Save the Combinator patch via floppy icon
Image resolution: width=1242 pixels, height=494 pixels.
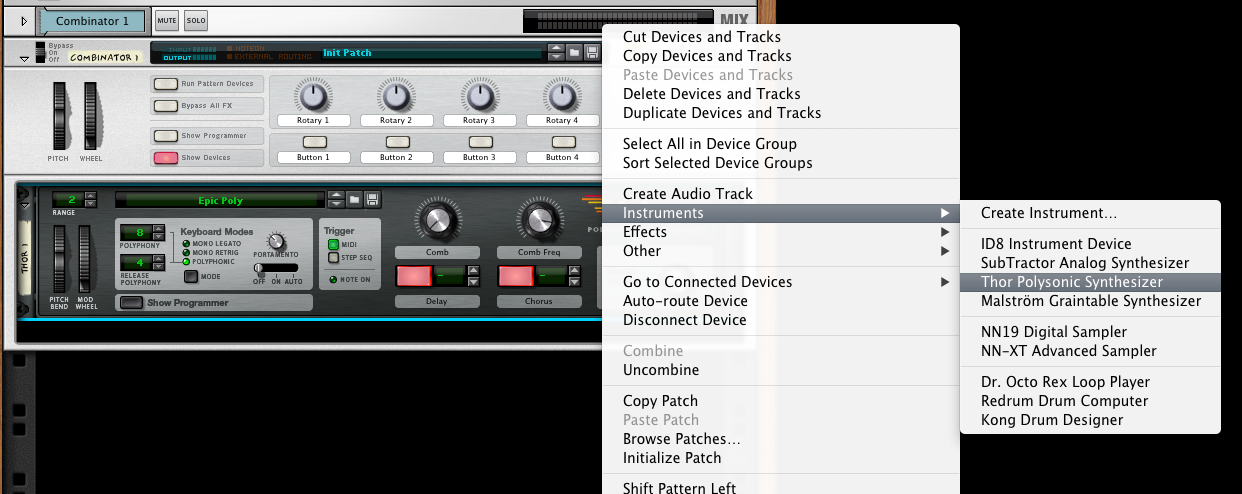click(x=592, y=52)
